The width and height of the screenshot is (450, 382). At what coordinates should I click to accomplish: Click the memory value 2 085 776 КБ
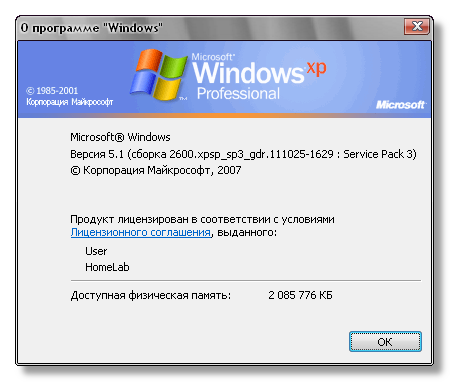[x=300, y=295]
